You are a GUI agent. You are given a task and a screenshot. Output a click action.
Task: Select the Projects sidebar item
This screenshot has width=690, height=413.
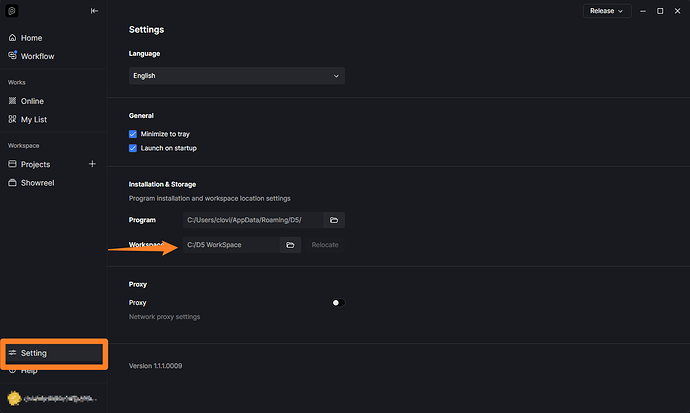coord(36,164)
